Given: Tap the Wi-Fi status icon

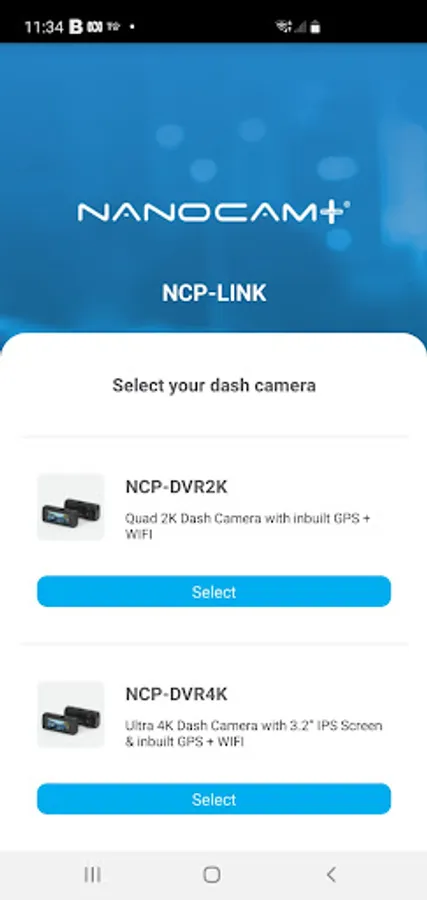Looking at the screenshot, I should [283, 26].
